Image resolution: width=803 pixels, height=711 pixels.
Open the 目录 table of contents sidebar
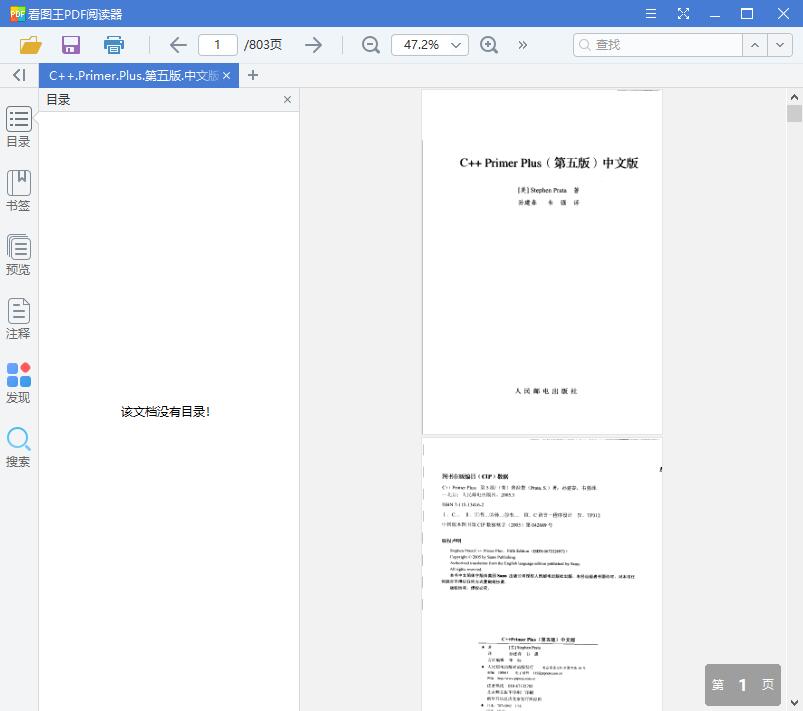click(x=18, y=127)
